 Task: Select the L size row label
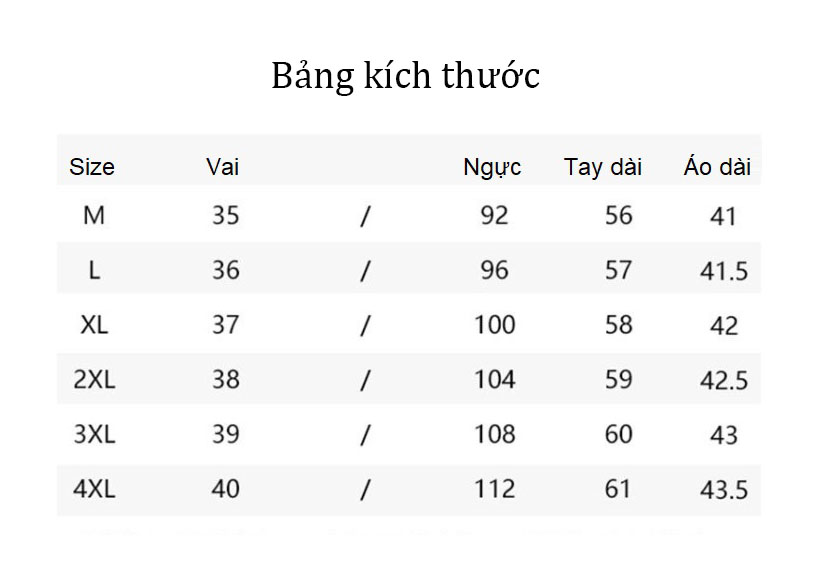pyautogui.click(x=94, y=270)
